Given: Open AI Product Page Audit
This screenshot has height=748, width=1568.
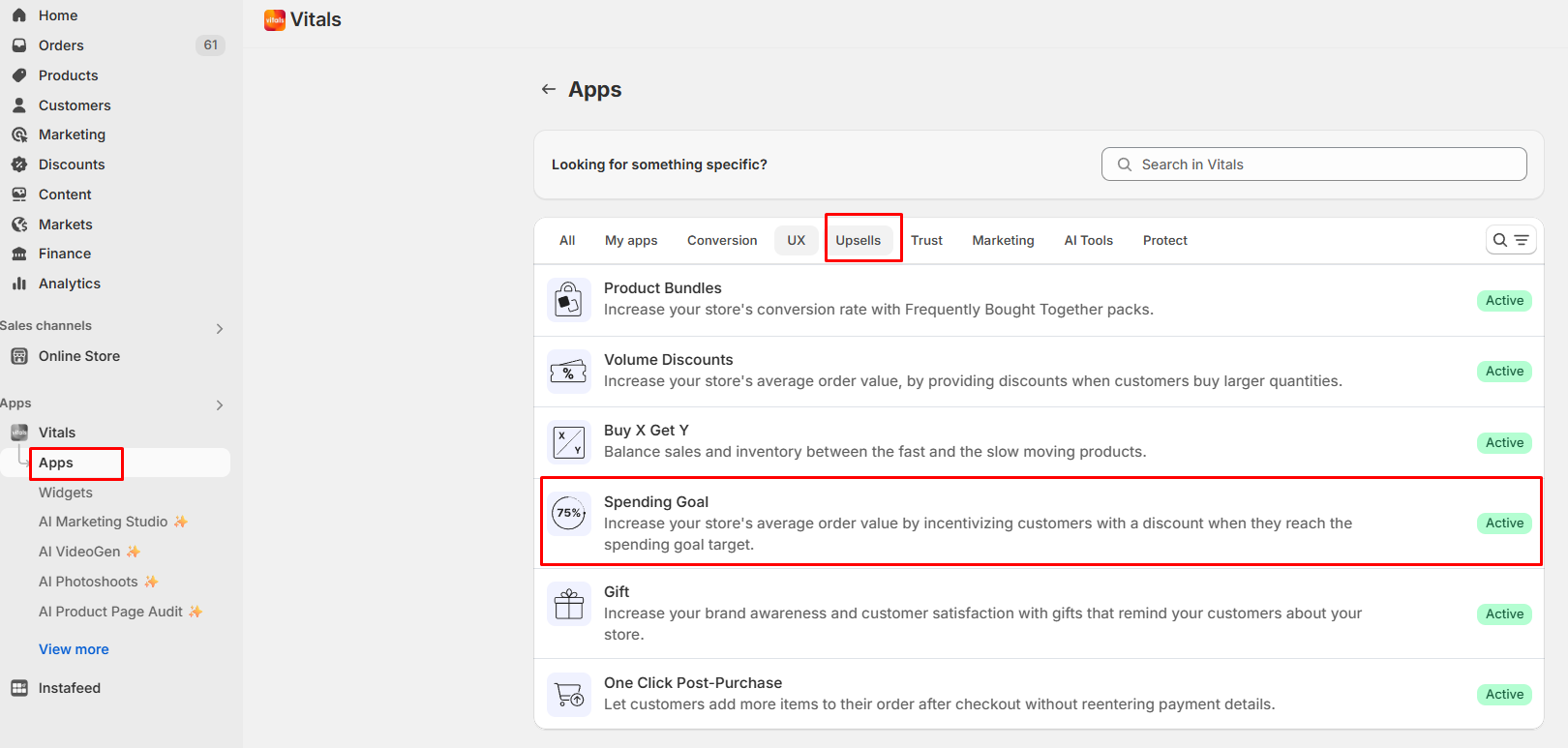Looking at the screenshot, I should [x=120, y=612].
